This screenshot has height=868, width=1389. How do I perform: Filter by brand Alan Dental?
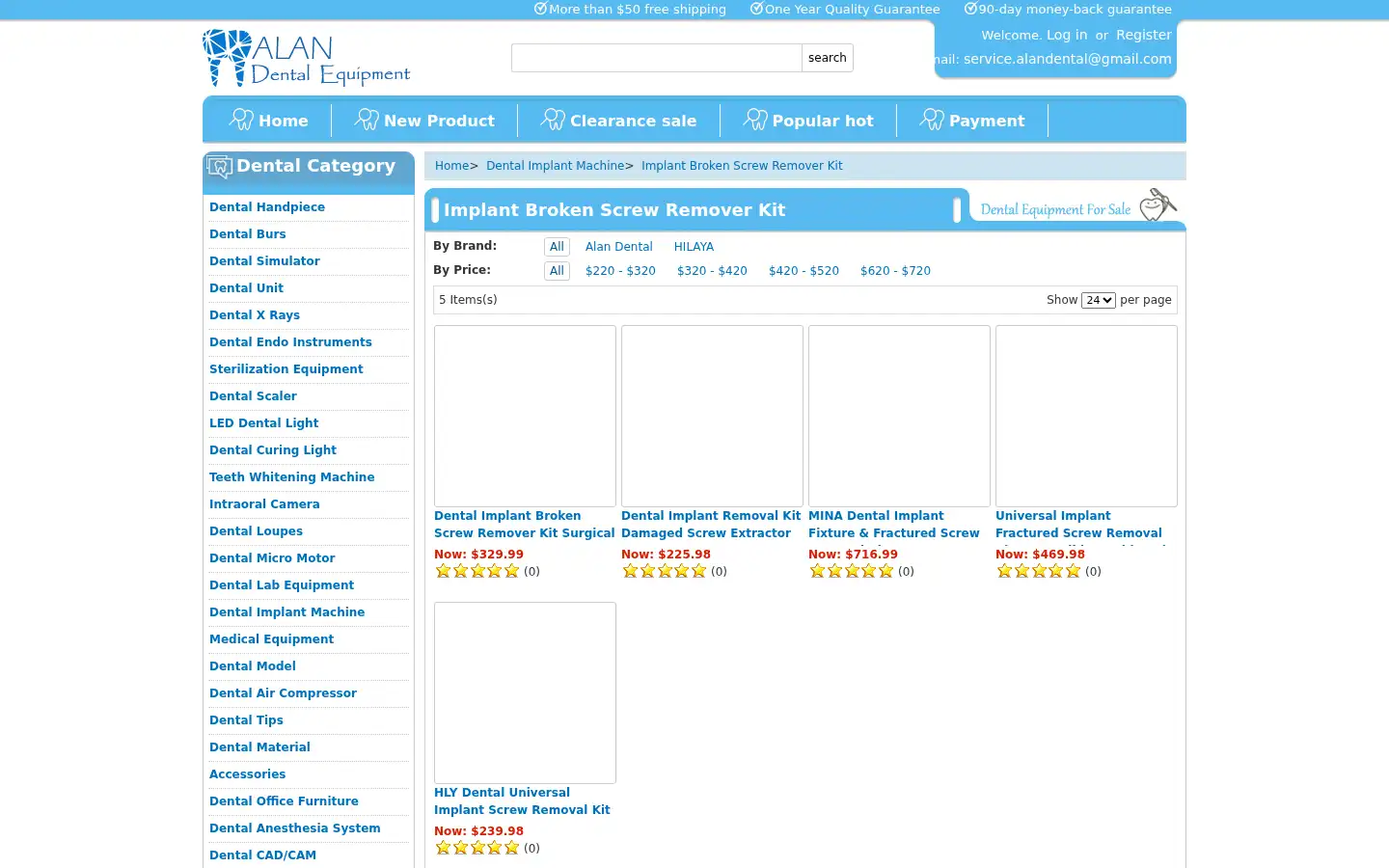point(619,247)
